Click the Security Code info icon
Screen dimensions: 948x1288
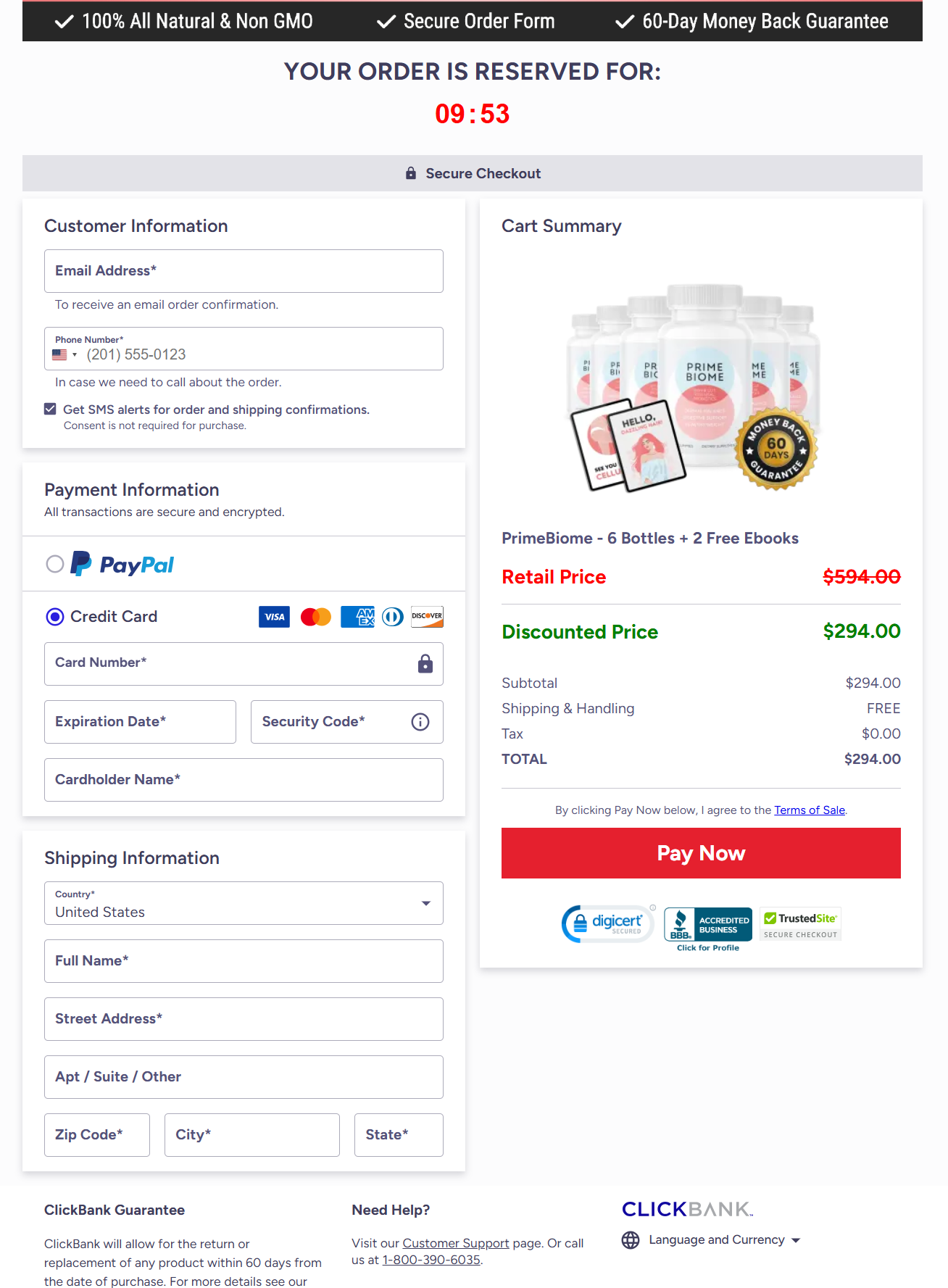pos(420,721)
